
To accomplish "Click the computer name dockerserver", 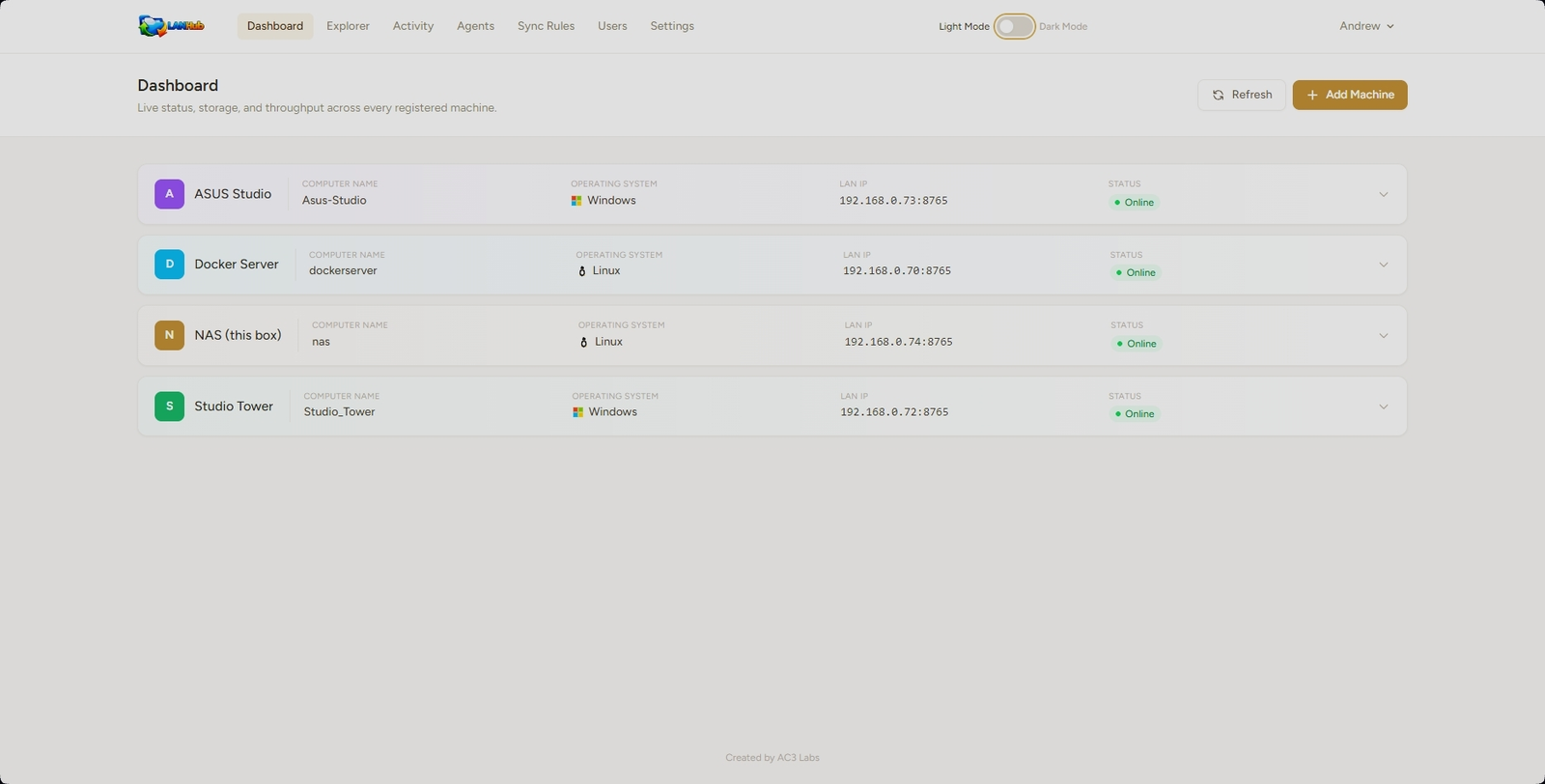I will pos(343,271).
